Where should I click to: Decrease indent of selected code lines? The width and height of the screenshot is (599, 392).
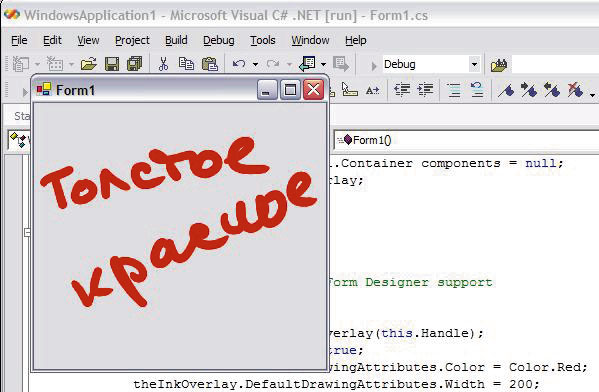(x=402, y=90)
